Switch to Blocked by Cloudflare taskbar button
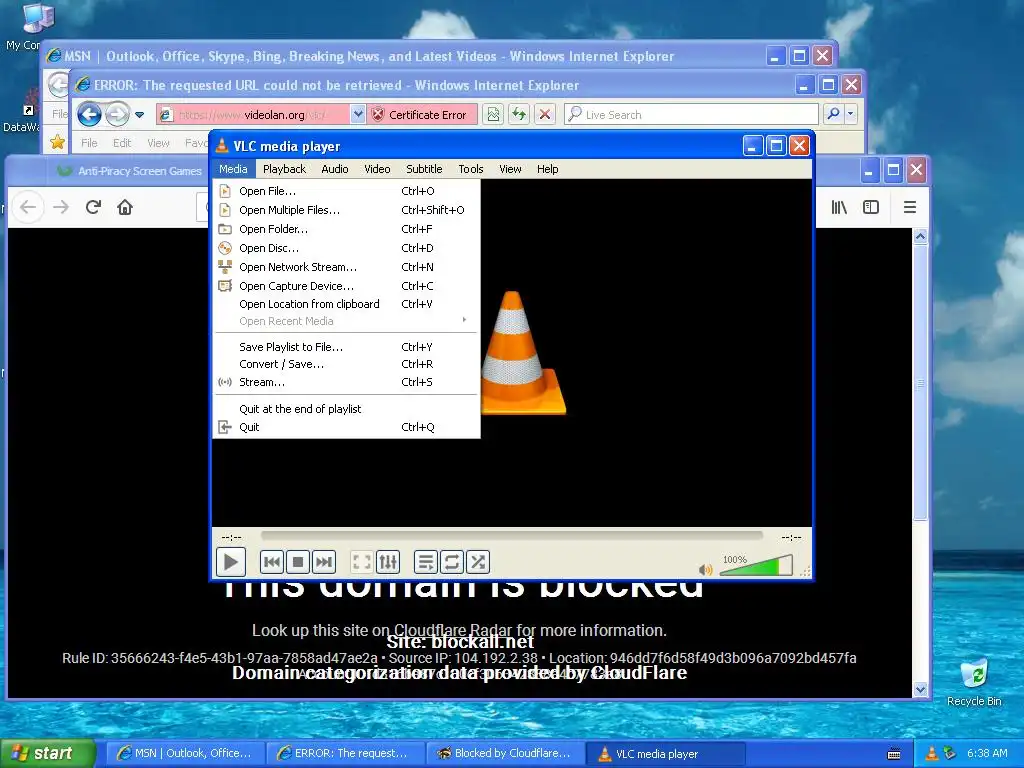This screenshot has width=1024, height=768. 505,753
